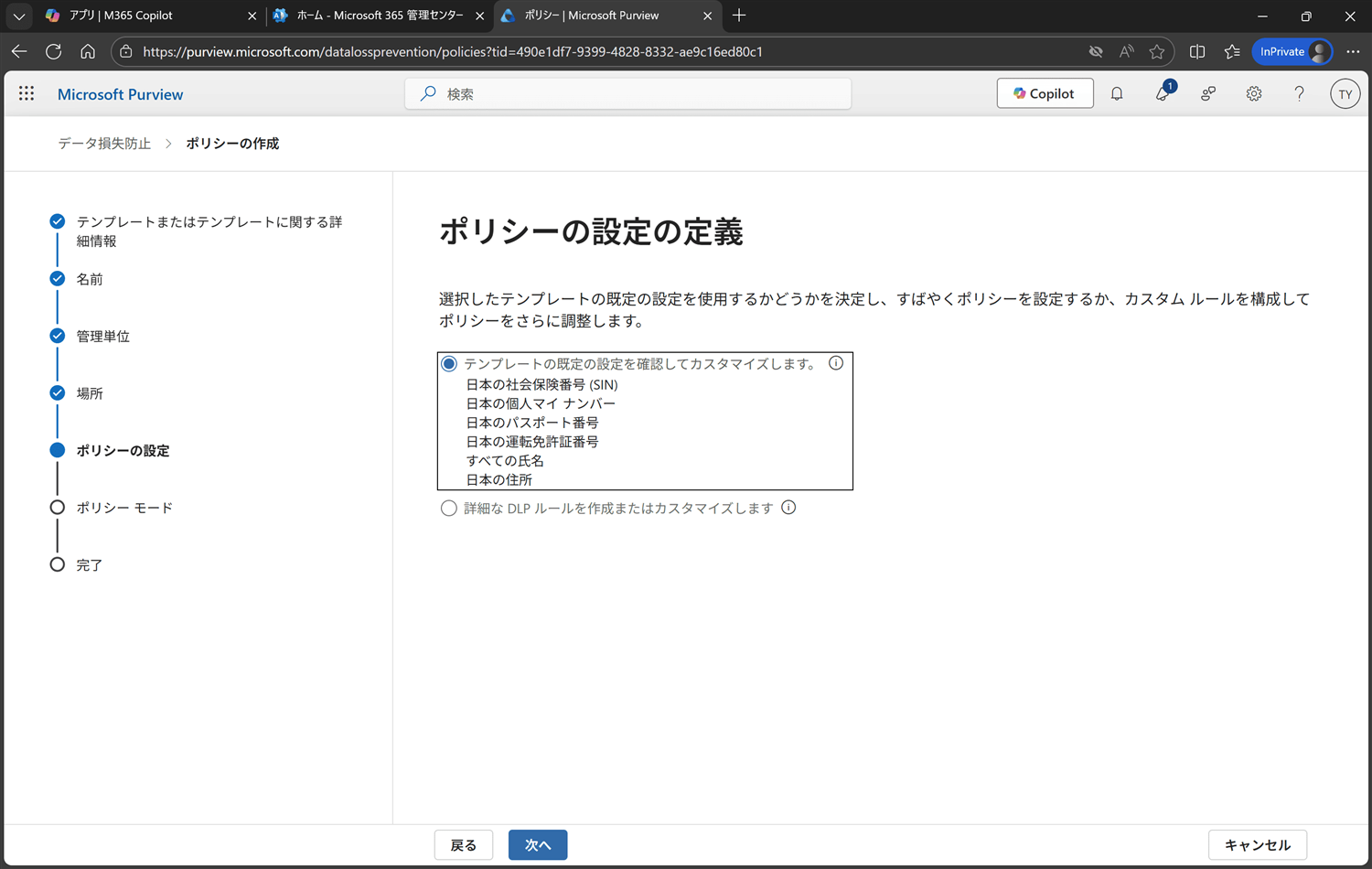Close the Microsoft Purview browser tab
Screen dimensions: 1372x869
tap(707, 16)
